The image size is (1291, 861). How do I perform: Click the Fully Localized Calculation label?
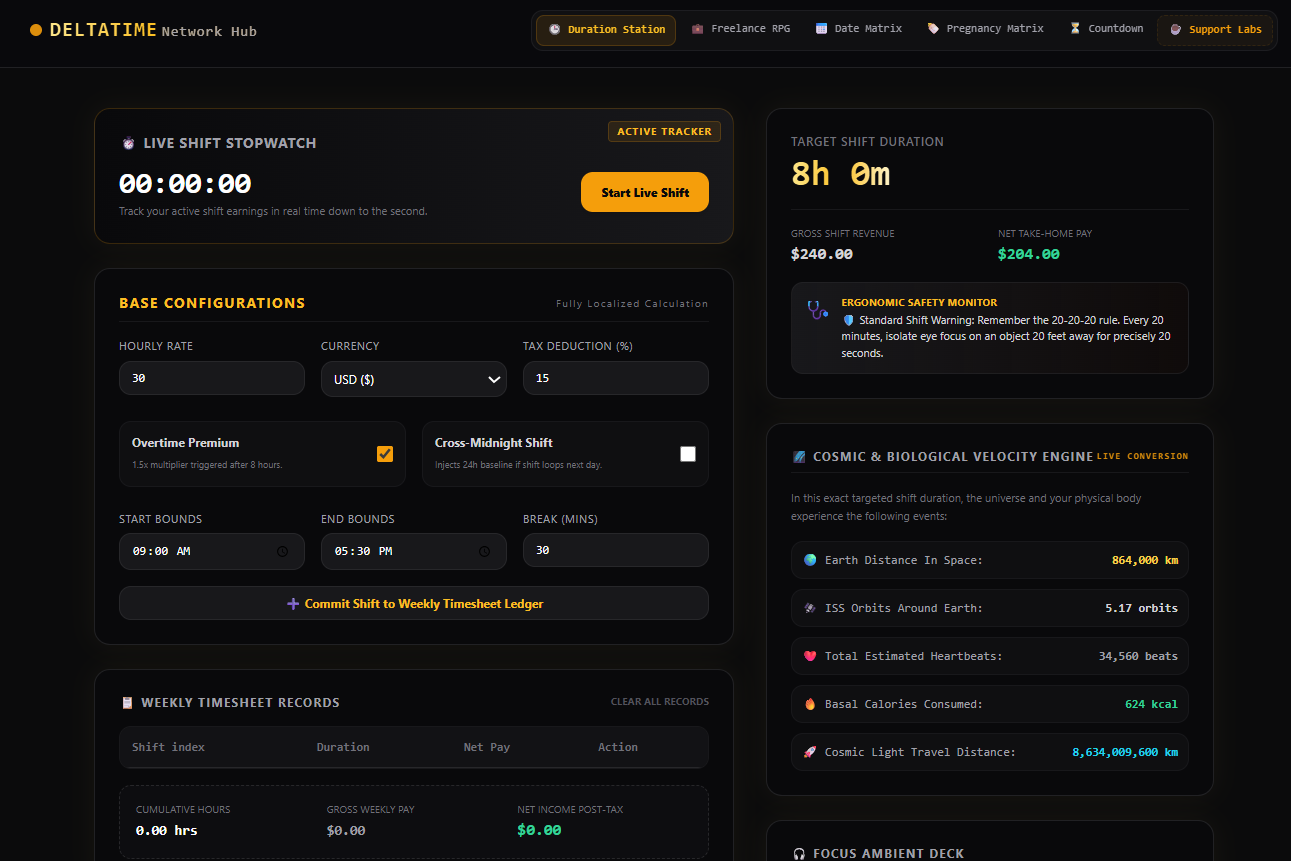click(632, 303)
